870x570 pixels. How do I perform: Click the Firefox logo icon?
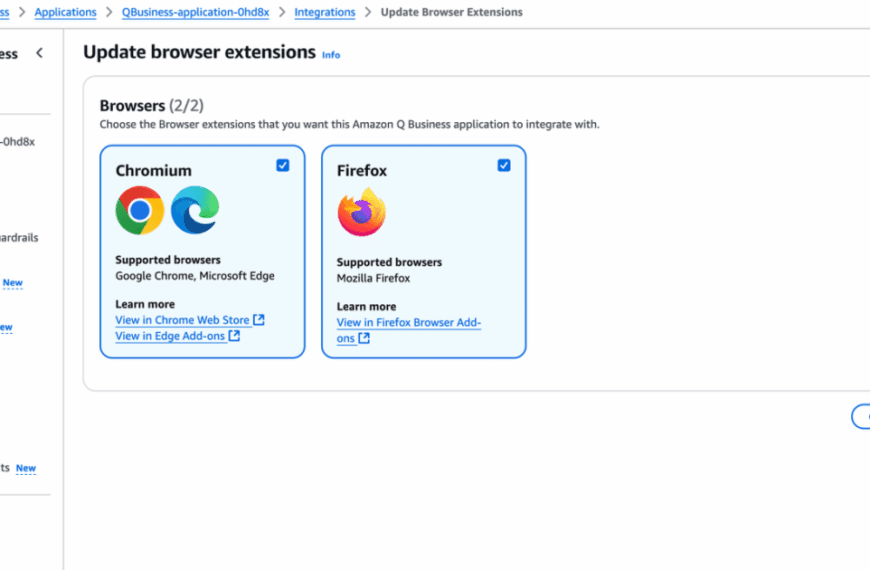pyautogui.click(x=361, y=212)
